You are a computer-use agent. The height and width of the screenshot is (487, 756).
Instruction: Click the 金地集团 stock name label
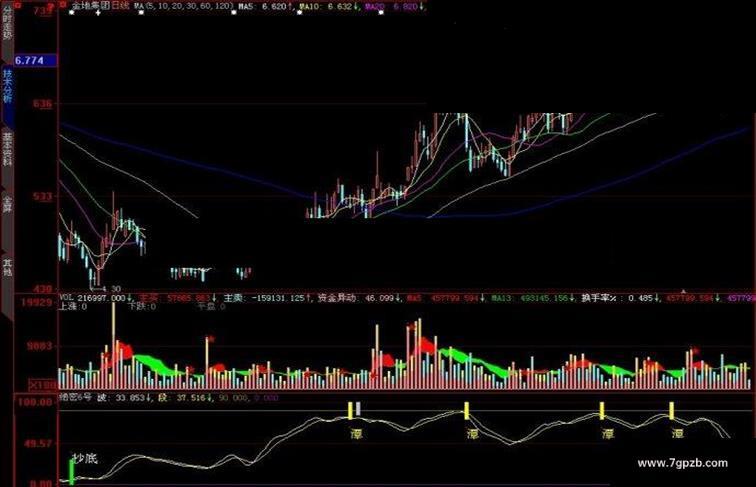pyautogui.click(x=91, y=6)
